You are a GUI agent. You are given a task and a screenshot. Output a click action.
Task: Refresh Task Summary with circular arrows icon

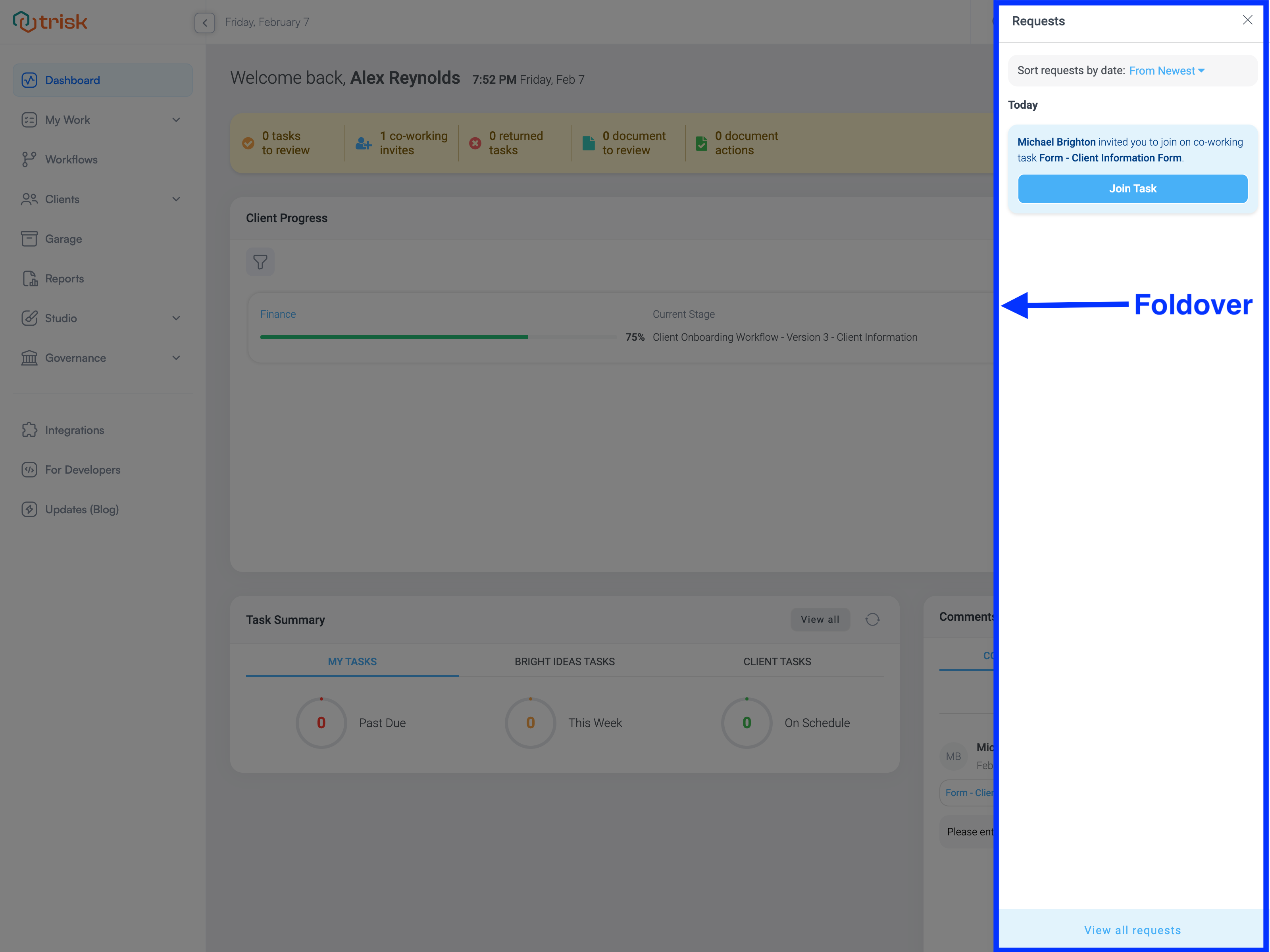click(872, 619)
